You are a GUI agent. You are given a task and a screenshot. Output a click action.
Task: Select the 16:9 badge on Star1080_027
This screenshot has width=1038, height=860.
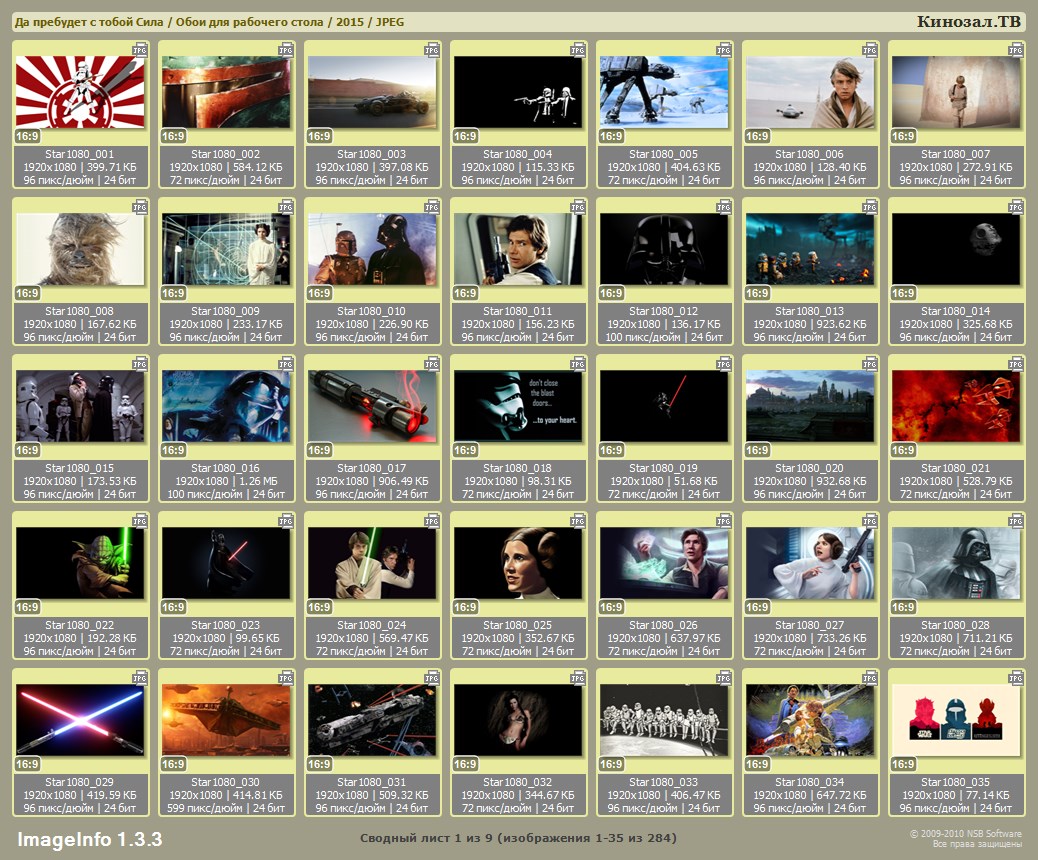tap(757, 607)
